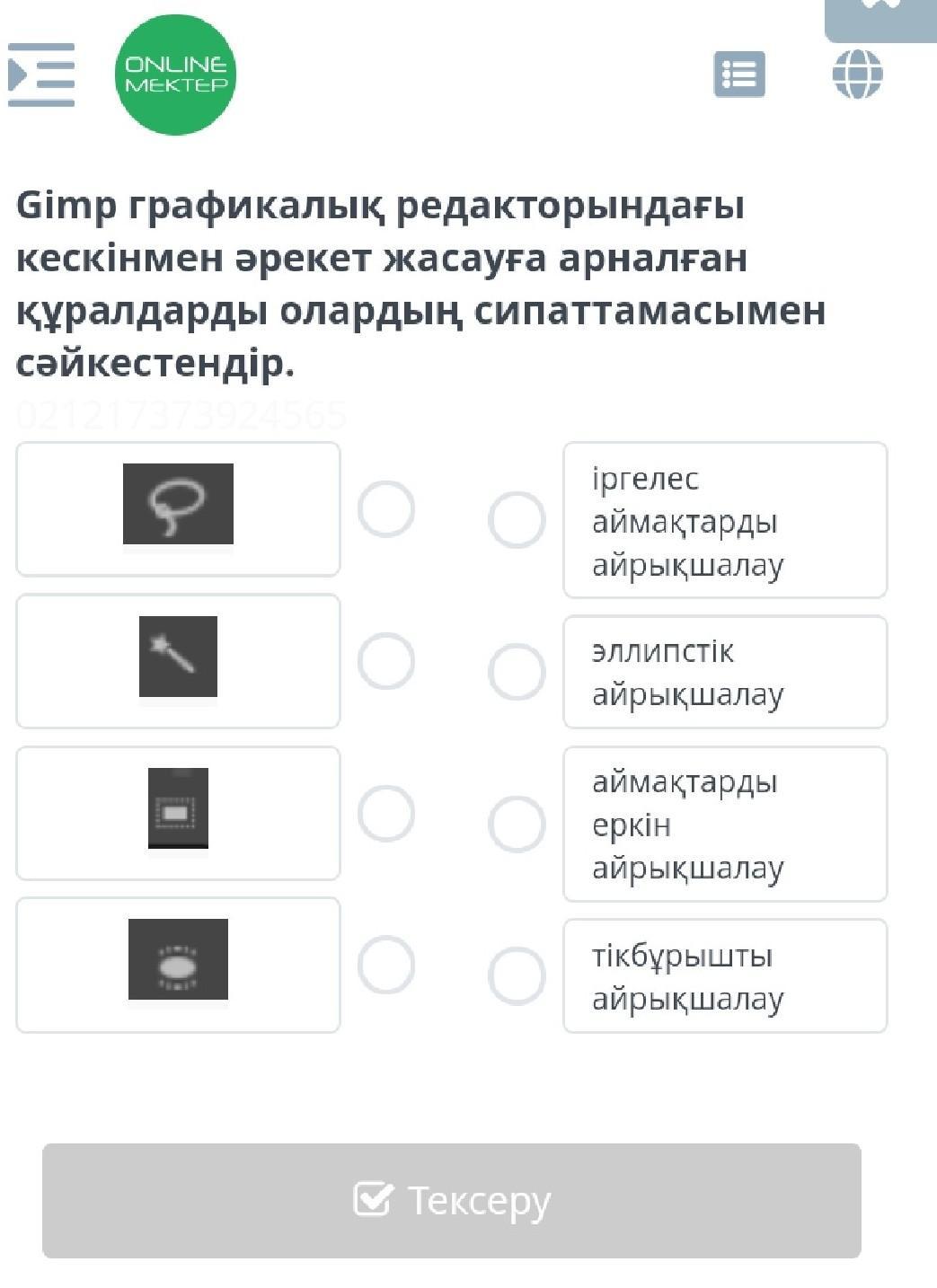Select the magic wand fuzzy select icon
This screenshot has height=1288, width=937.
pyautogui.click(x=178, y=657)
